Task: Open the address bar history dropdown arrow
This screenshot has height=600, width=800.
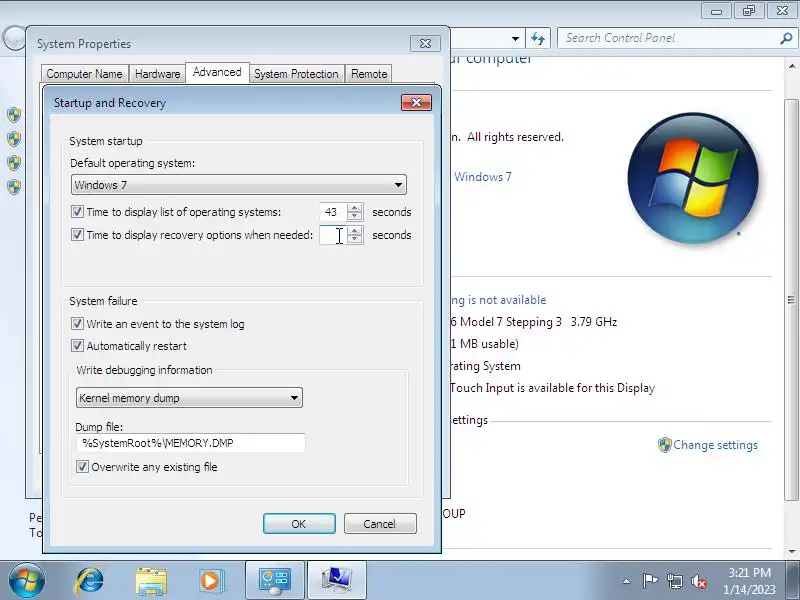Action: click(x=515, y=39)
